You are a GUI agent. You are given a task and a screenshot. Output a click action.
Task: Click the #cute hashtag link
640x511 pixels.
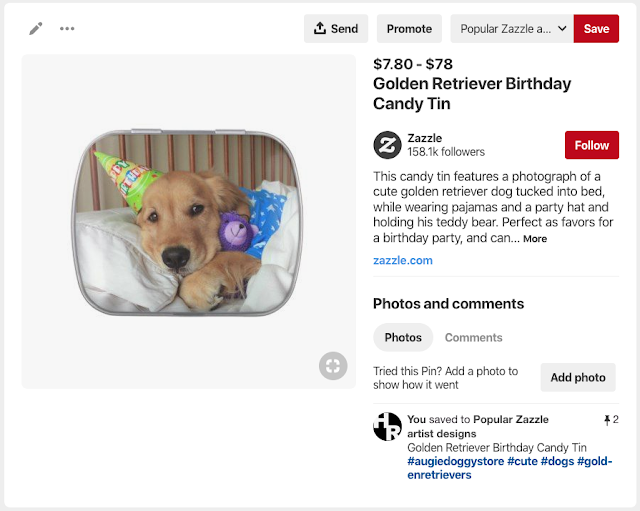pyautogui.click(x=522, y=461)
